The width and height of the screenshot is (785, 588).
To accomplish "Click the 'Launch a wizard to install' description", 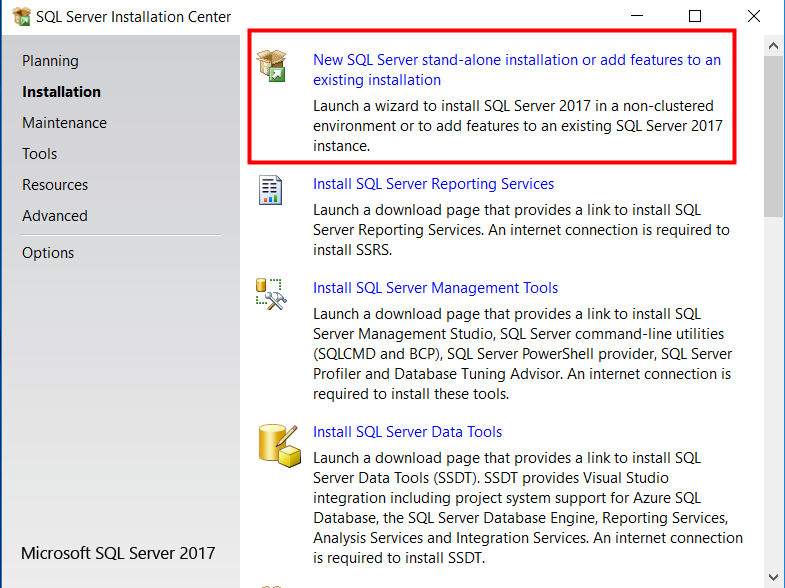I will click(x=518, y=126).
